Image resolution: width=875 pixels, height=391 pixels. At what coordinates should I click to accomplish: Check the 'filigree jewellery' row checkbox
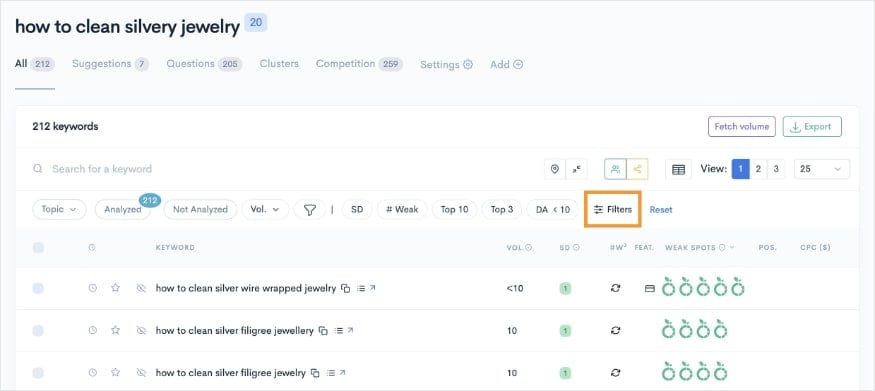pyautogui.click(x=38, y=331)
